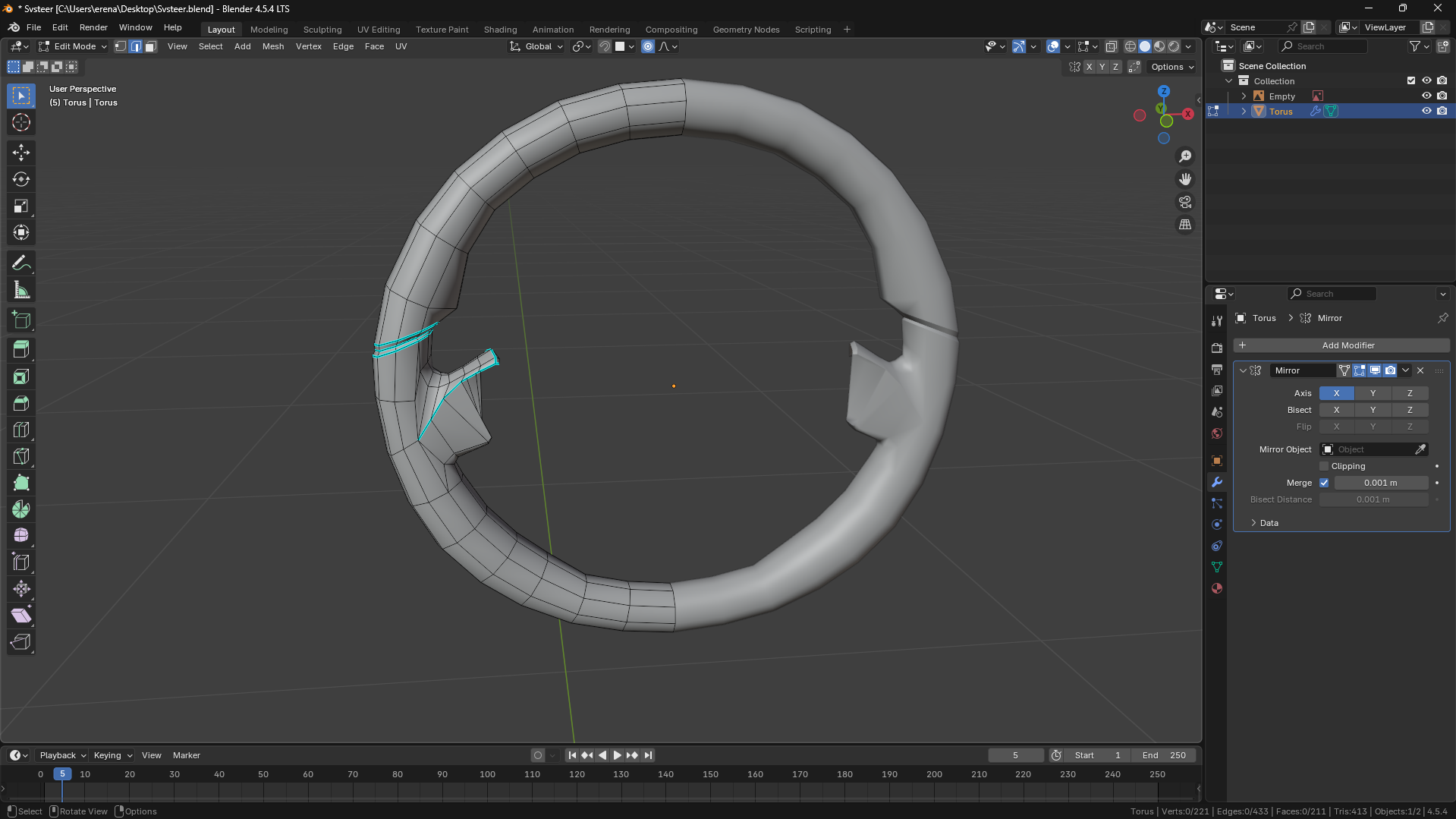Toggle Mirror Axis Y
The width and height of the screenshot is (1456, 819).
1373,393
